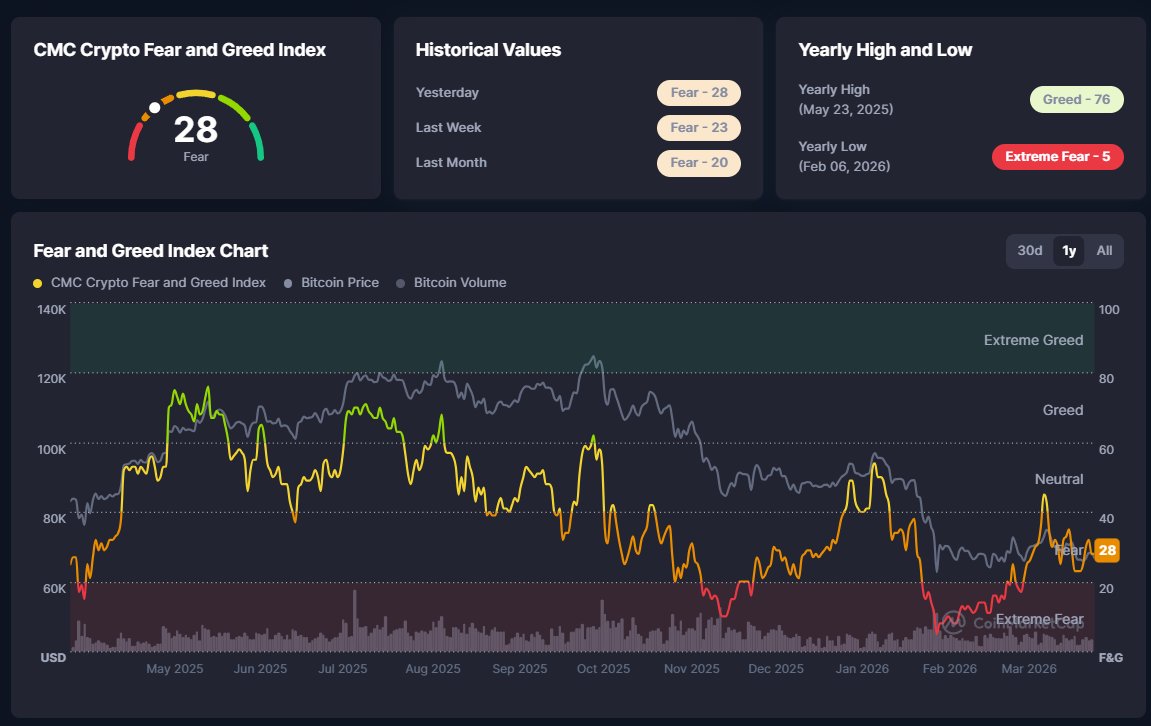
Task: Show All time chart range
Action: click(x=1104, y=251)
